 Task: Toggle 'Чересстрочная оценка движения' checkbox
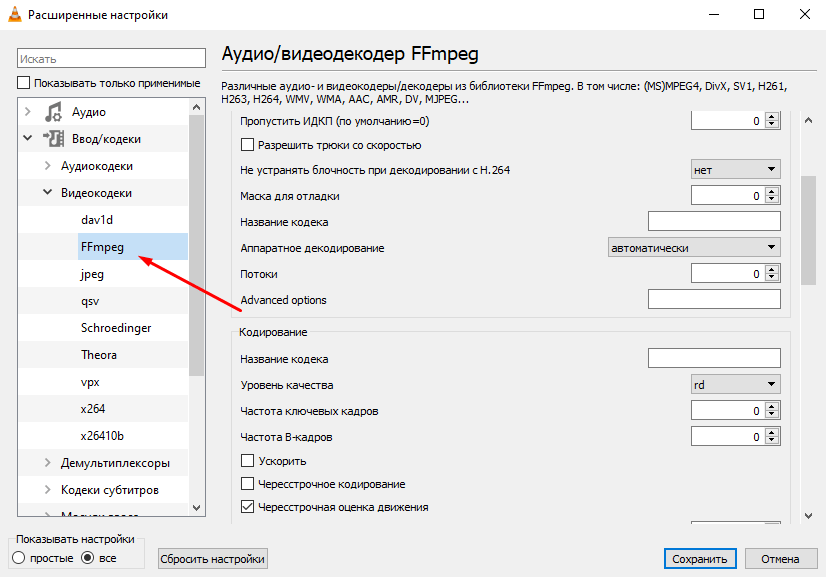pyautogui.click(x=248, y=507)
